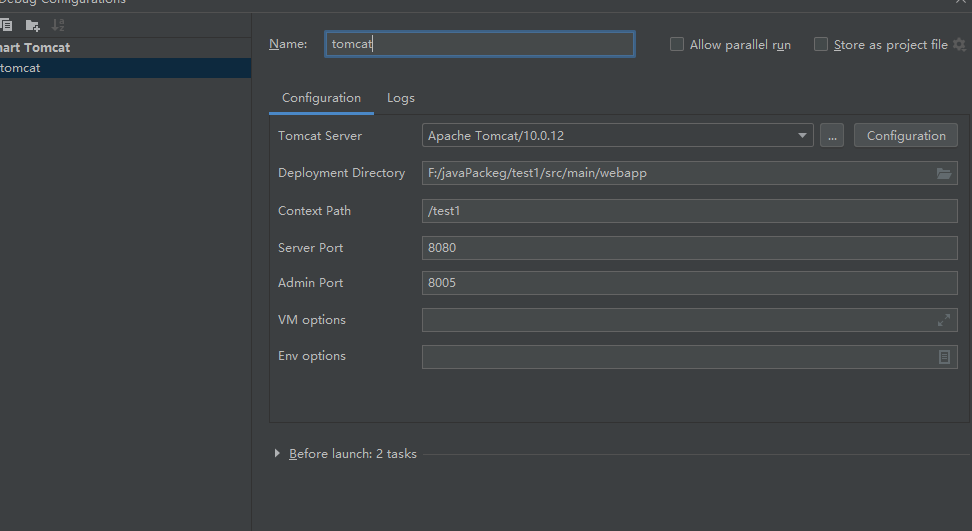
Task: Click the Context Path input field
Action: pos(689,211)
